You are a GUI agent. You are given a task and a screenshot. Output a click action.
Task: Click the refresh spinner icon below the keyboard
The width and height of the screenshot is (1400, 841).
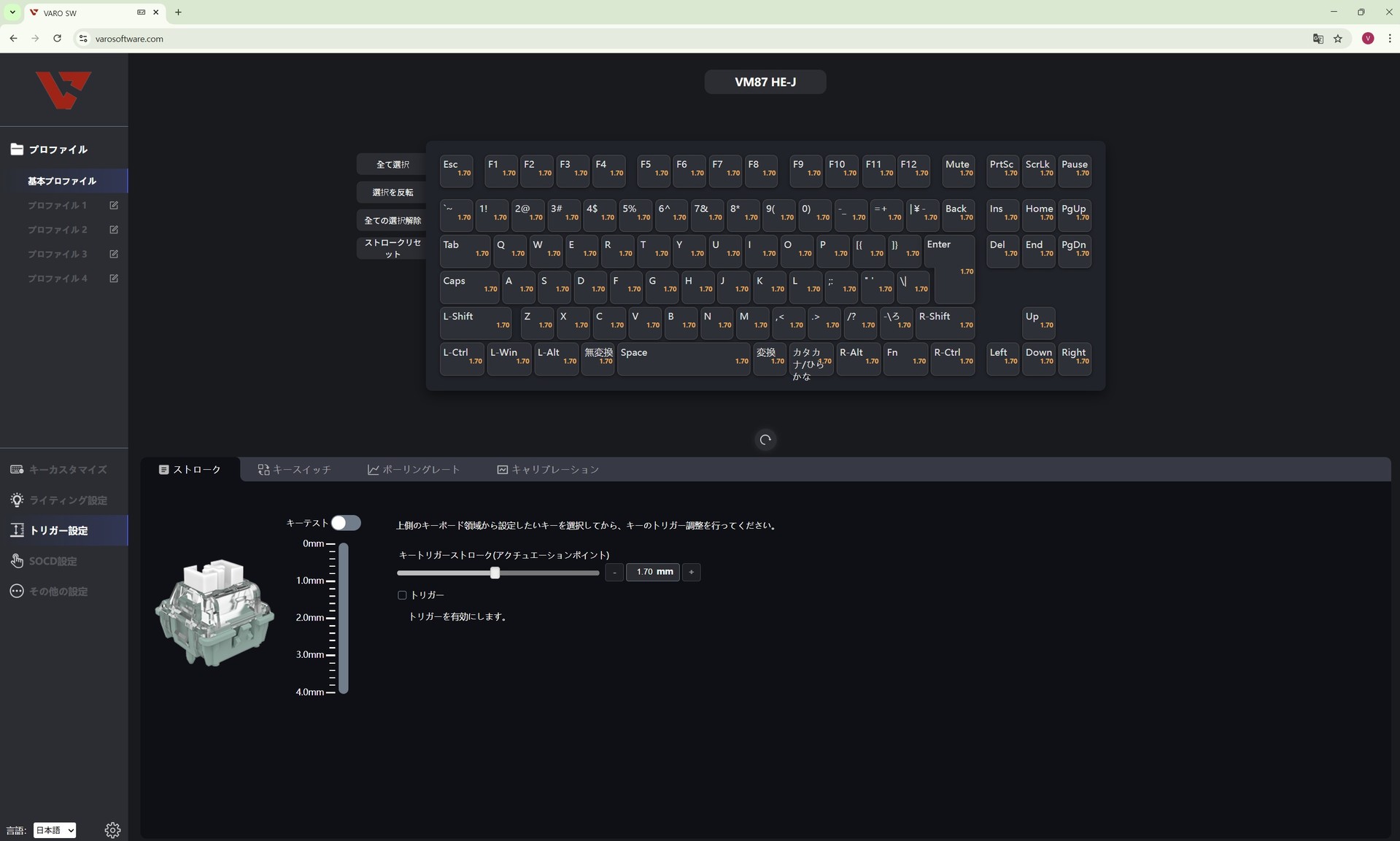[x=765, y=440]
